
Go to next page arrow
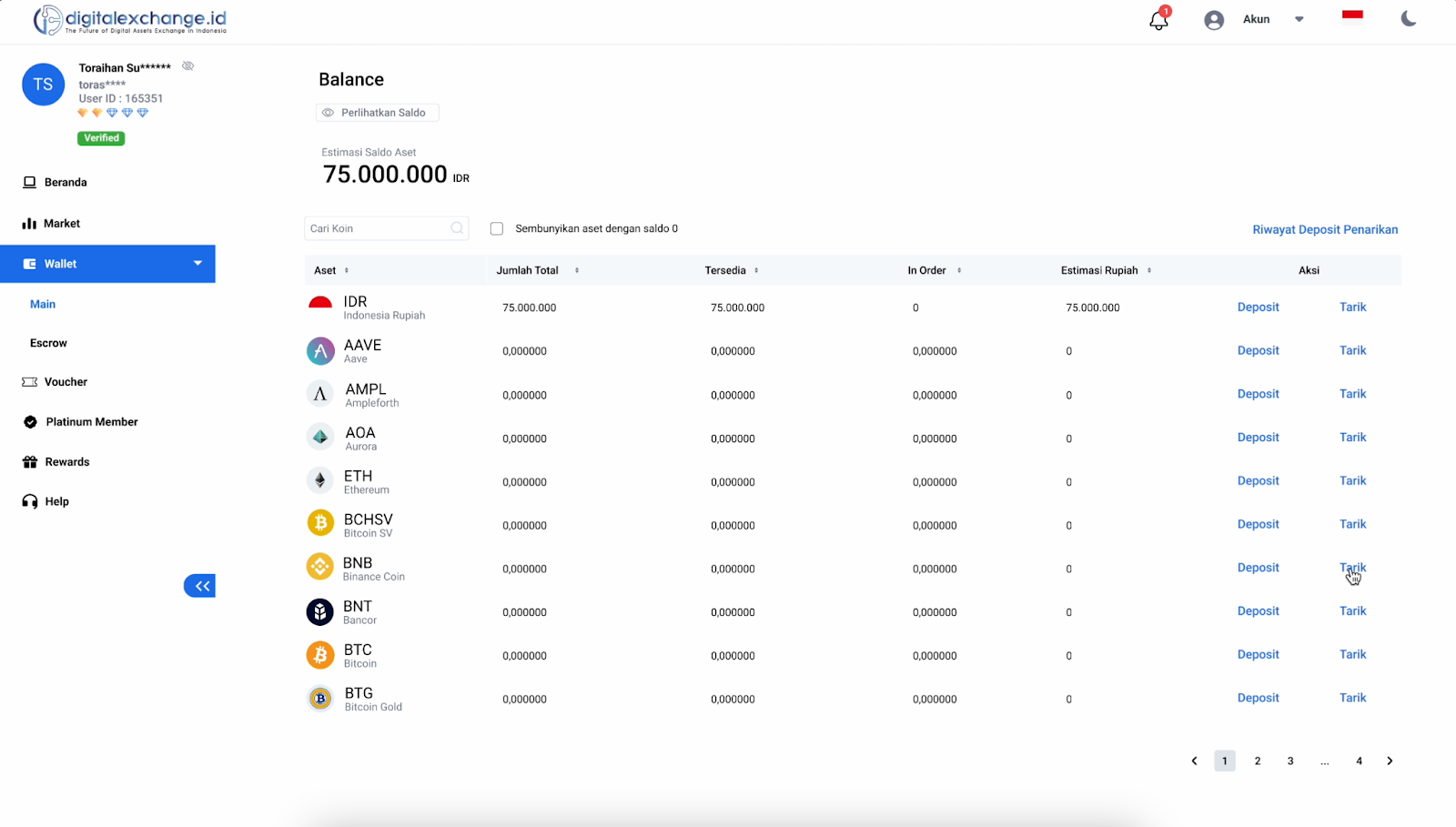click(x=1390, y=761)
